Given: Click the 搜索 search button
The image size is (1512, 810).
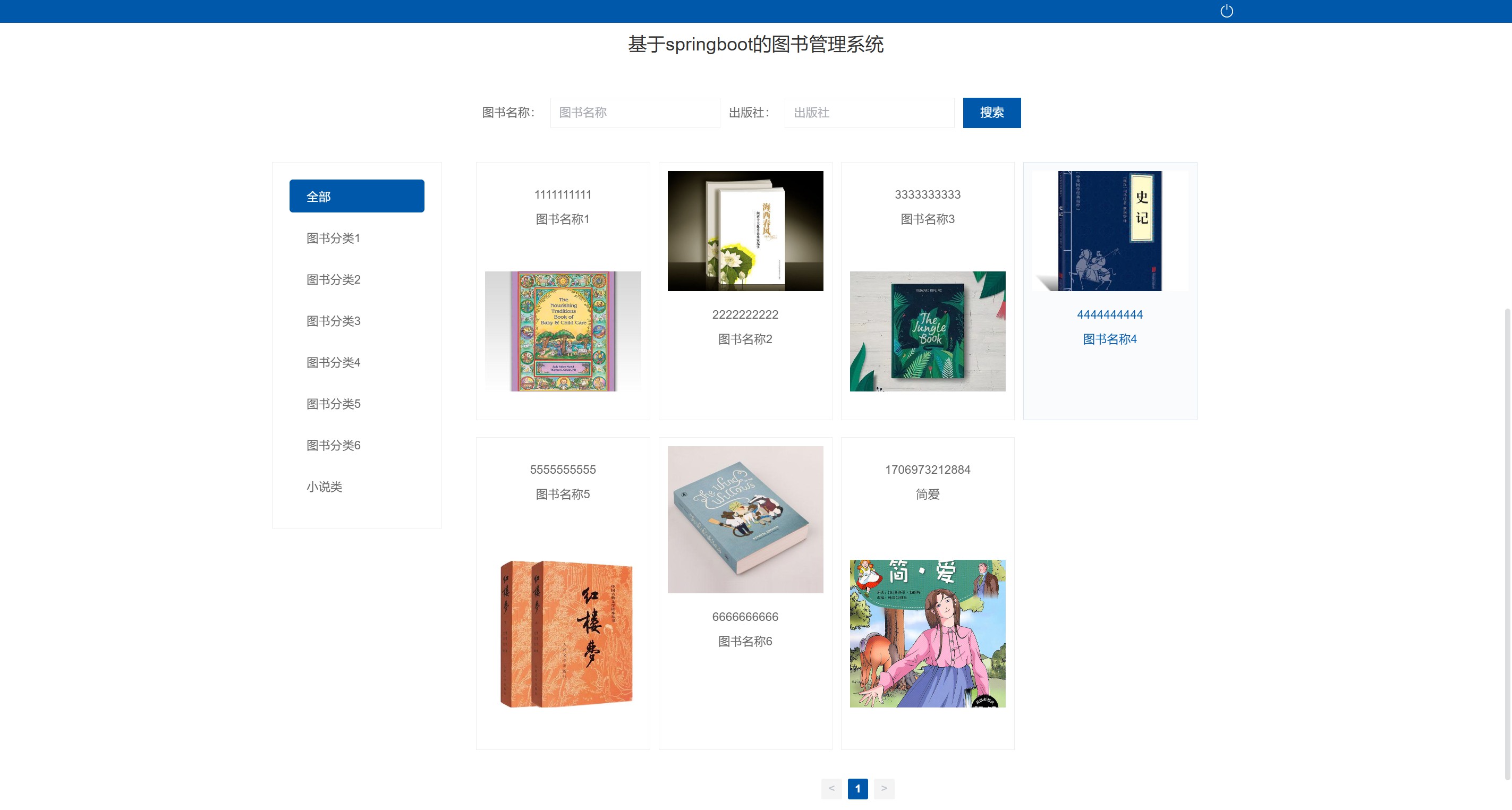Looking at the screenshot, I should pos(991,113).
